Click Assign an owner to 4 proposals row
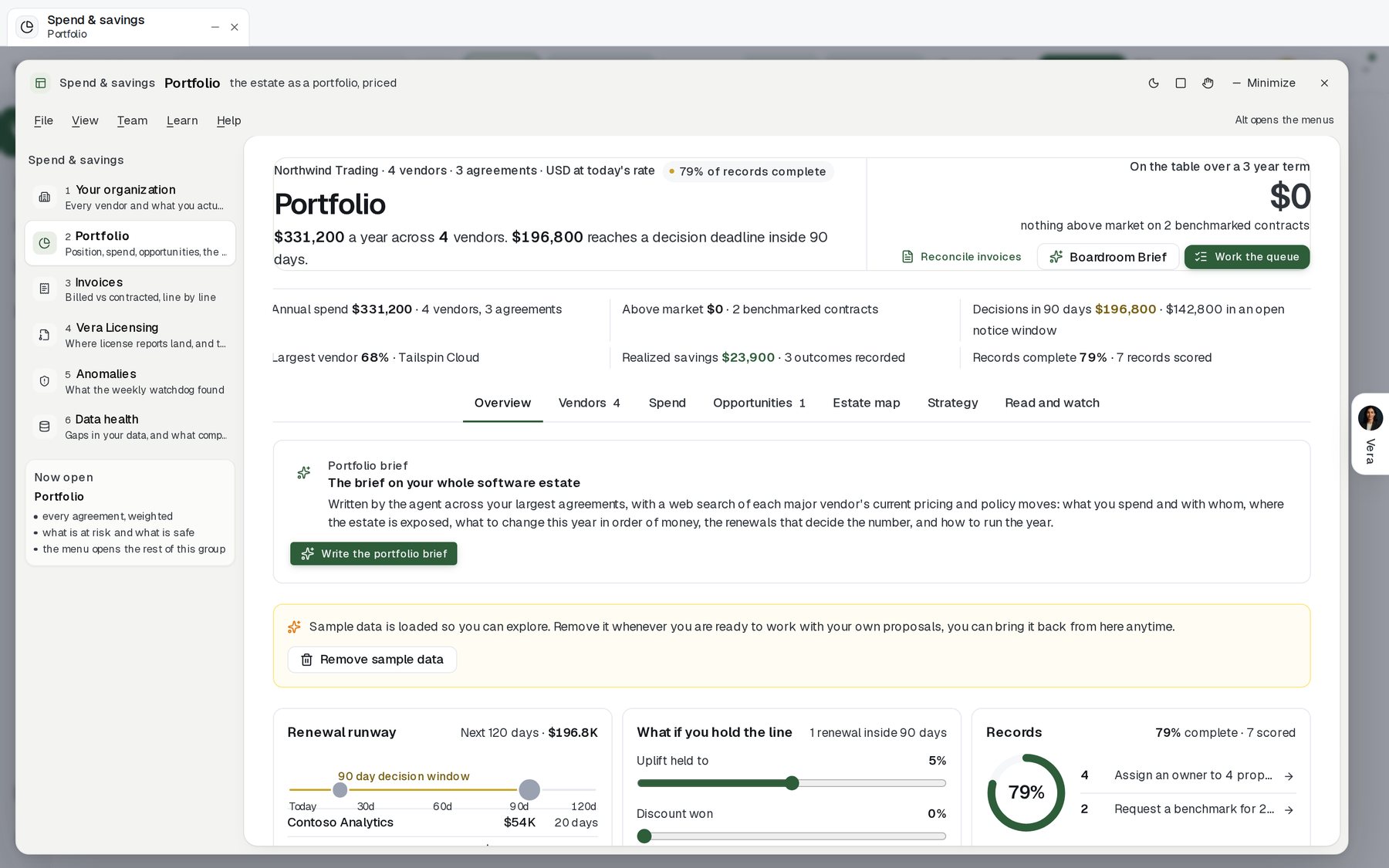 point(1188,775)
